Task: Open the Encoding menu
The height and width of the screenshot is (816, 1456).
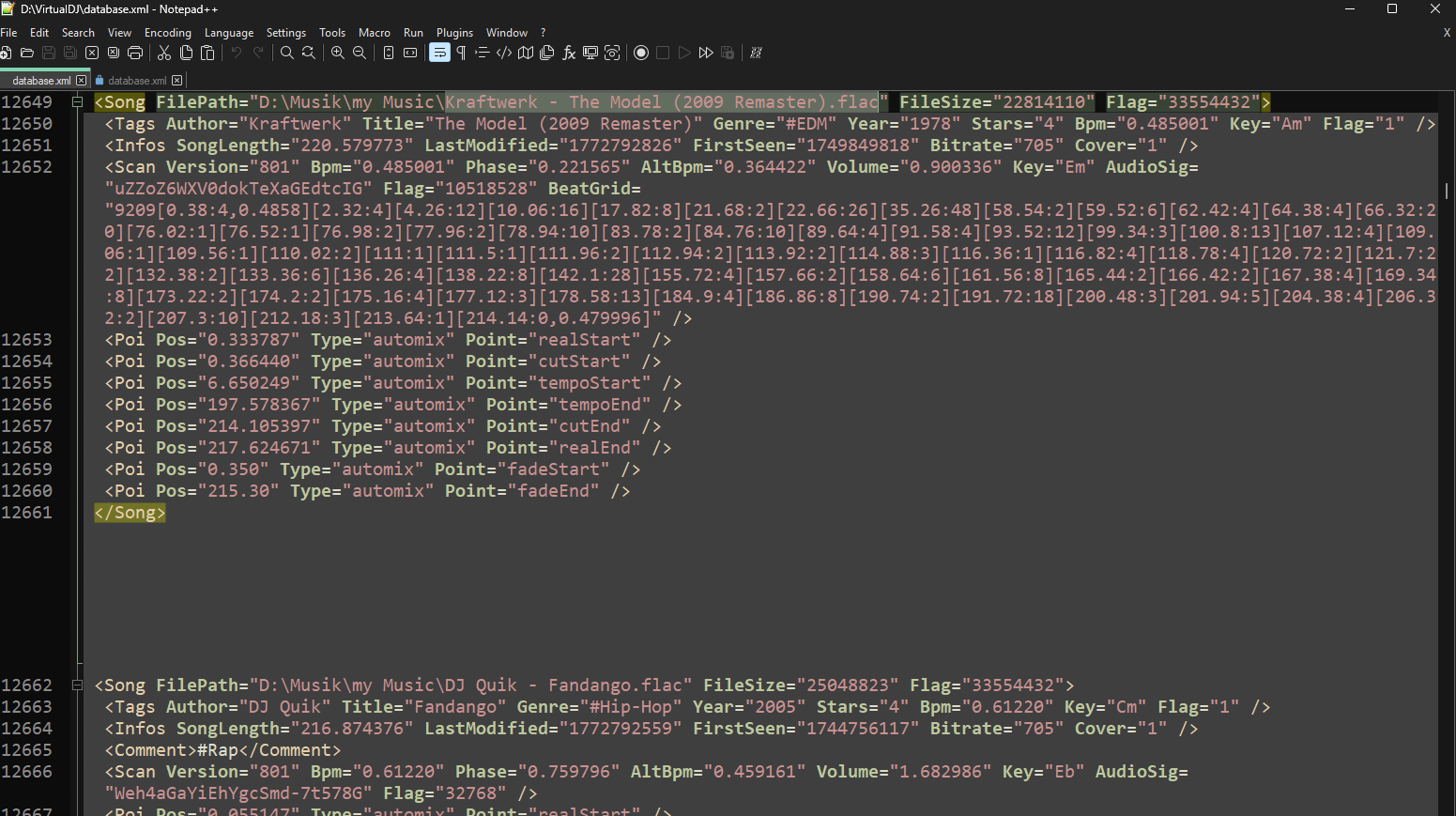Action: pyautogui.click(x=167, y=33)
